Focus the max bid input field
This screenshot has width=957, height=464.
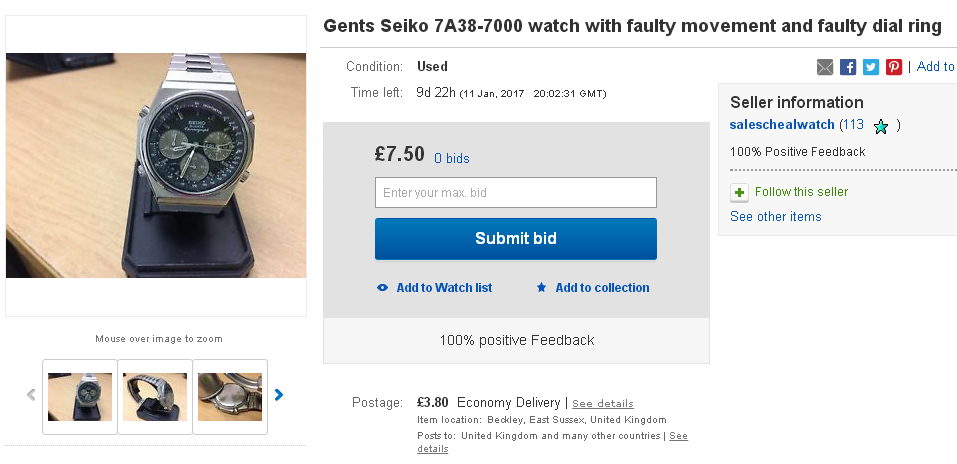pos(515,192)
